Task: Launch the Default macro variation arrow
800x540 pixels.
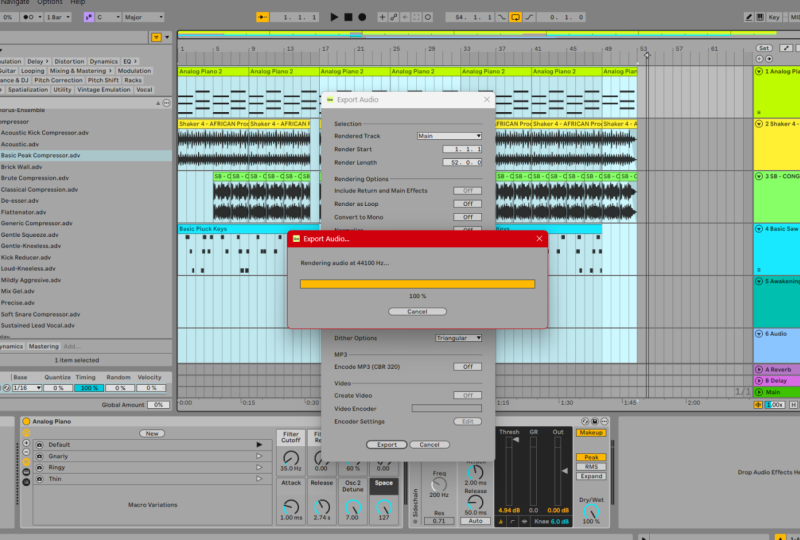Action: pyautogui.click(x=259, y=445)
